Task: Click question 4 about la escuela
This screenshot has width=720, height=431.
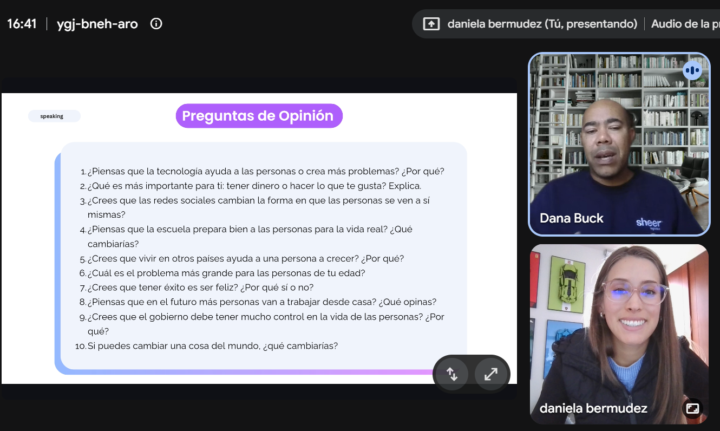Action: pos(246,236)
